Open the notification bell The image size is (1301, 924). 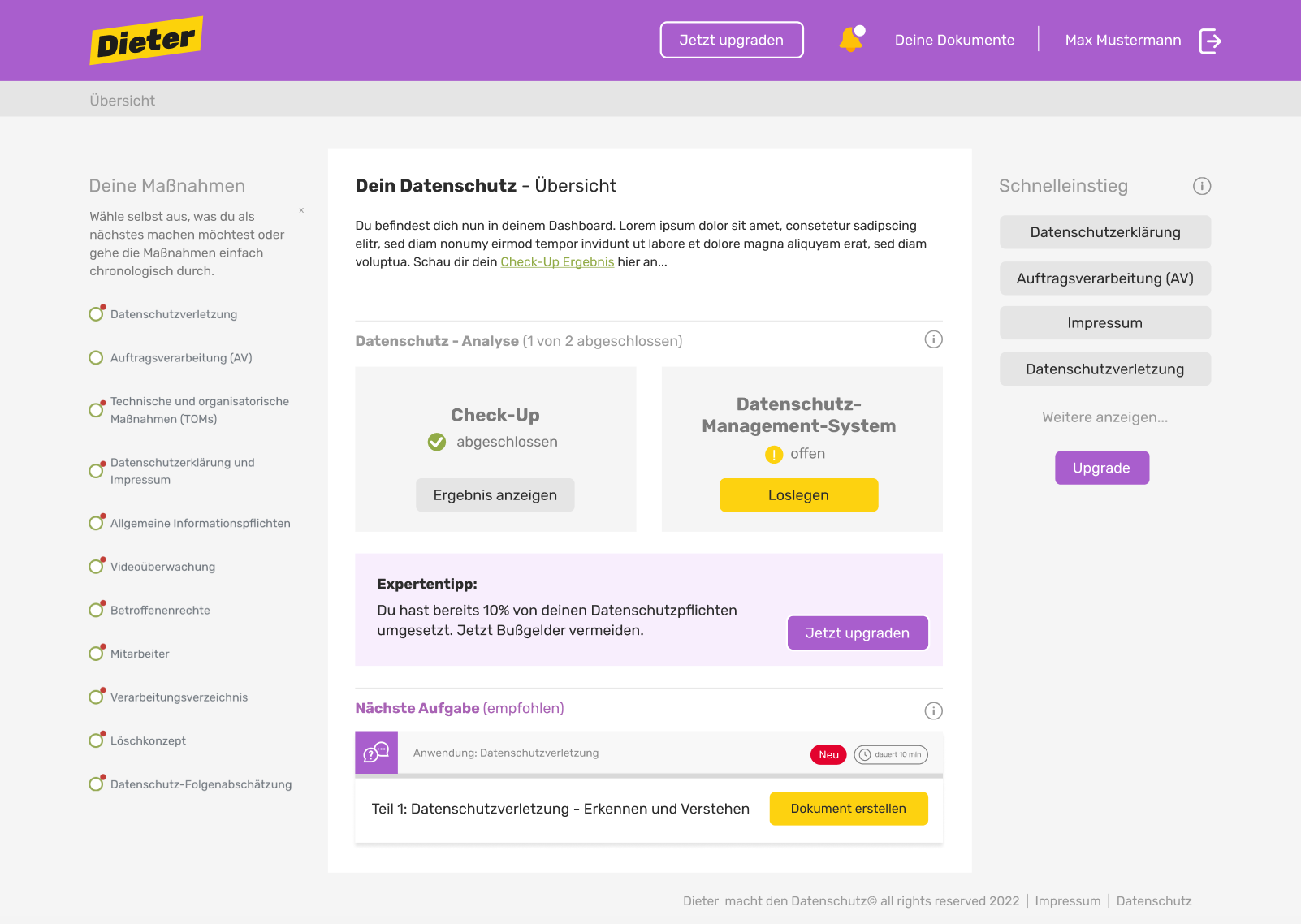point(850,40)
